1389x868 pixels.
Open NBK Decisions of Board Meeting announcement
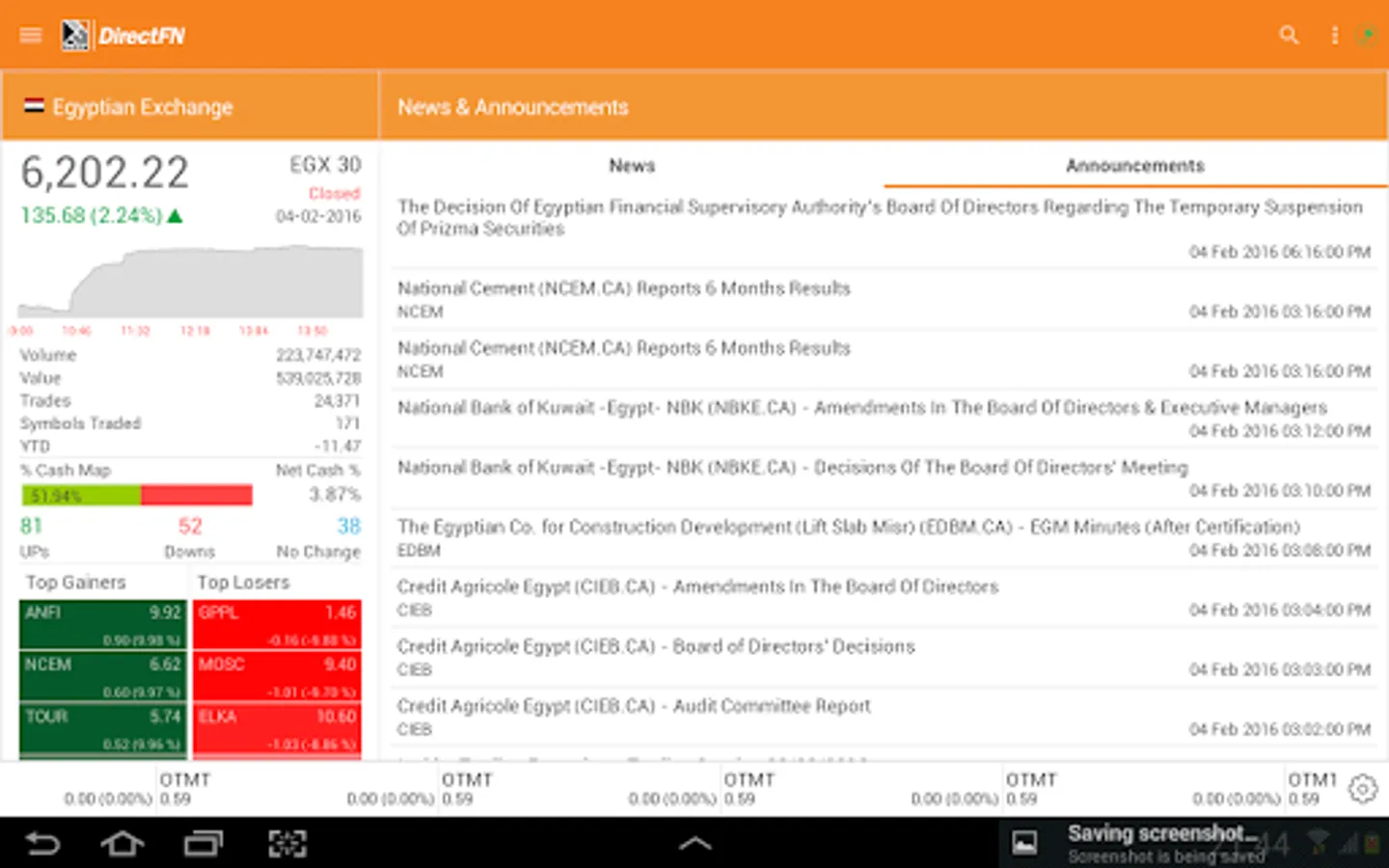(x=885, y=478)
